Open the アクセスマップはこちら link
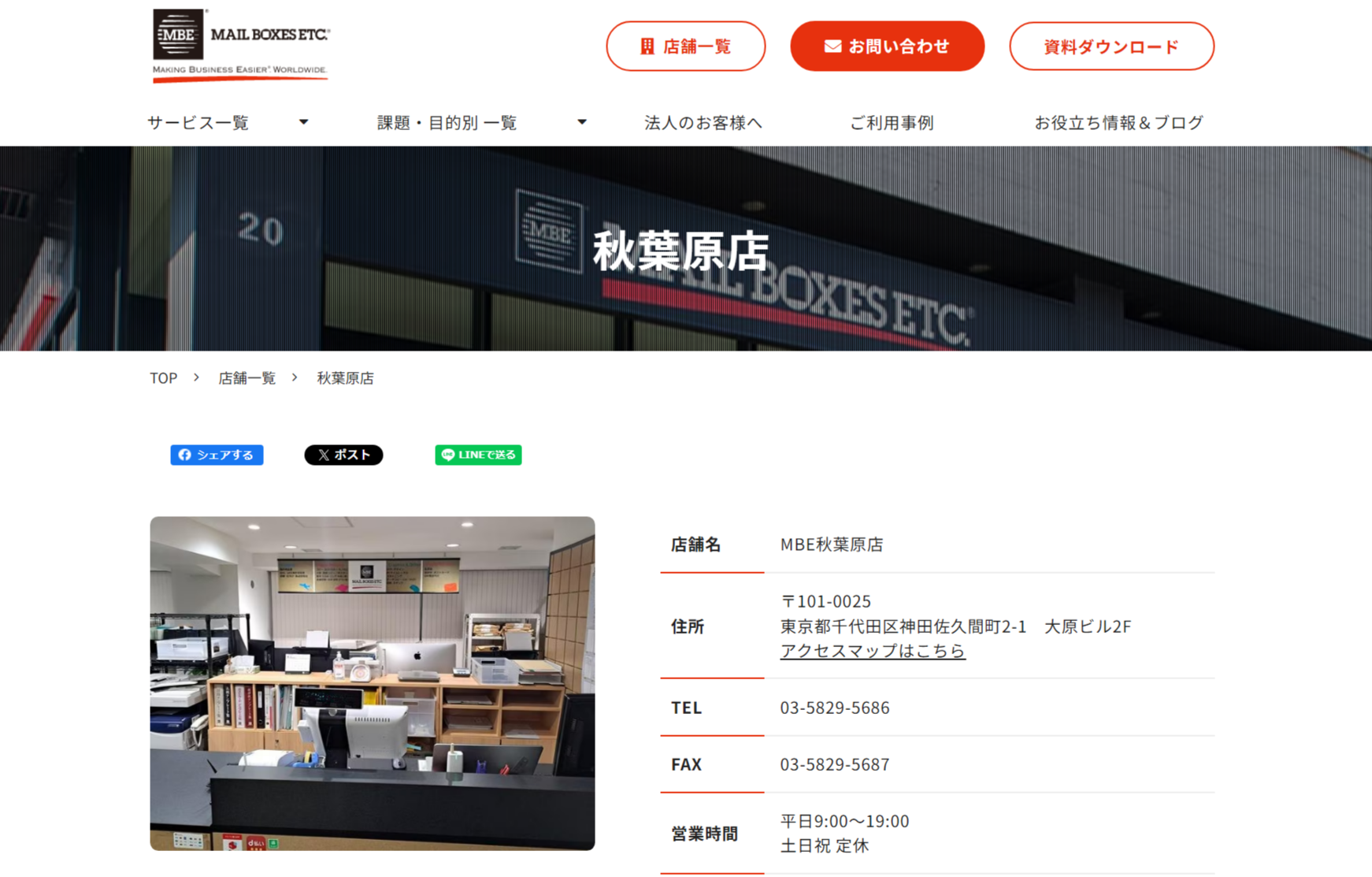The width and height of the screenshot is (1372, 877). click(873, 651)
